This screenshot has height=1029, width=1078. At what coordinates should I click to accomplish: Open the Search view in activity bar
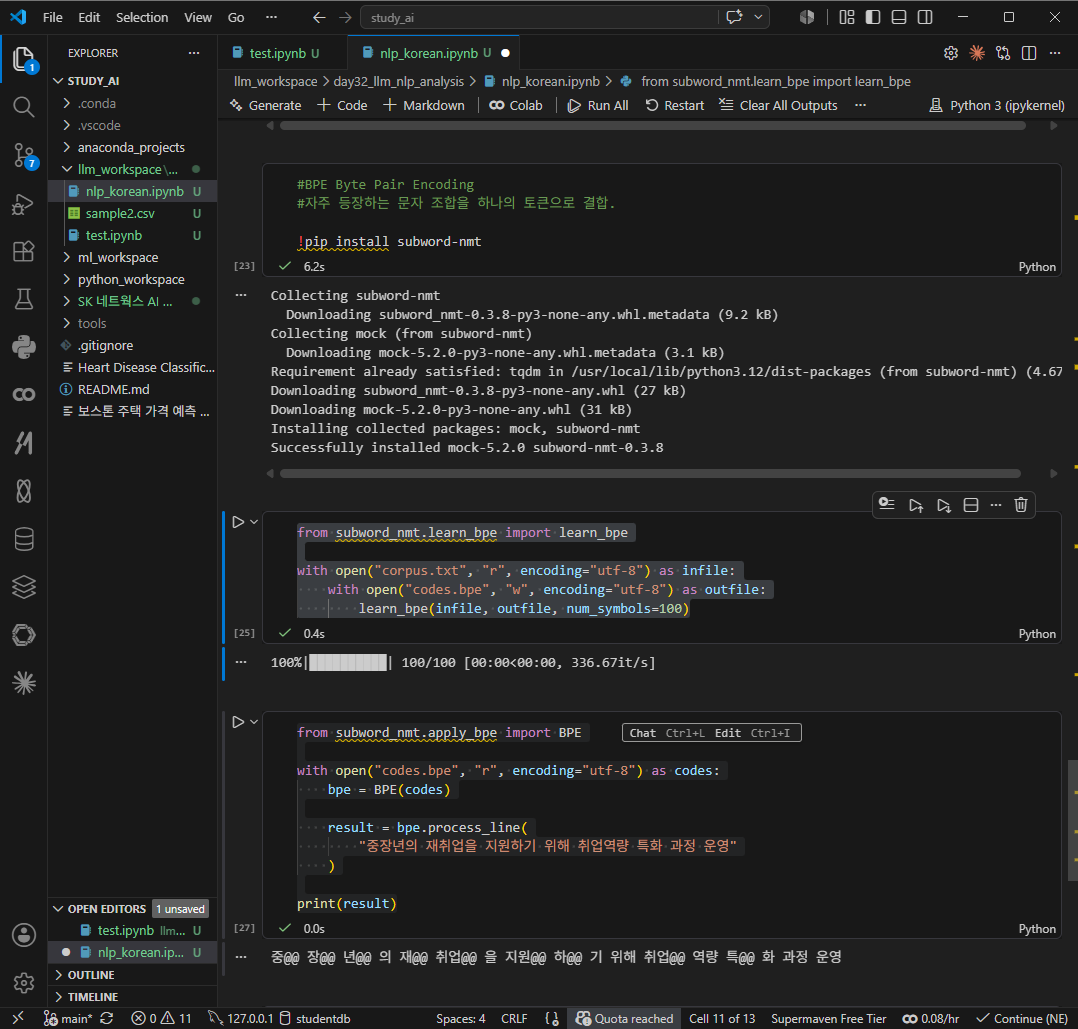coord(23,107)
